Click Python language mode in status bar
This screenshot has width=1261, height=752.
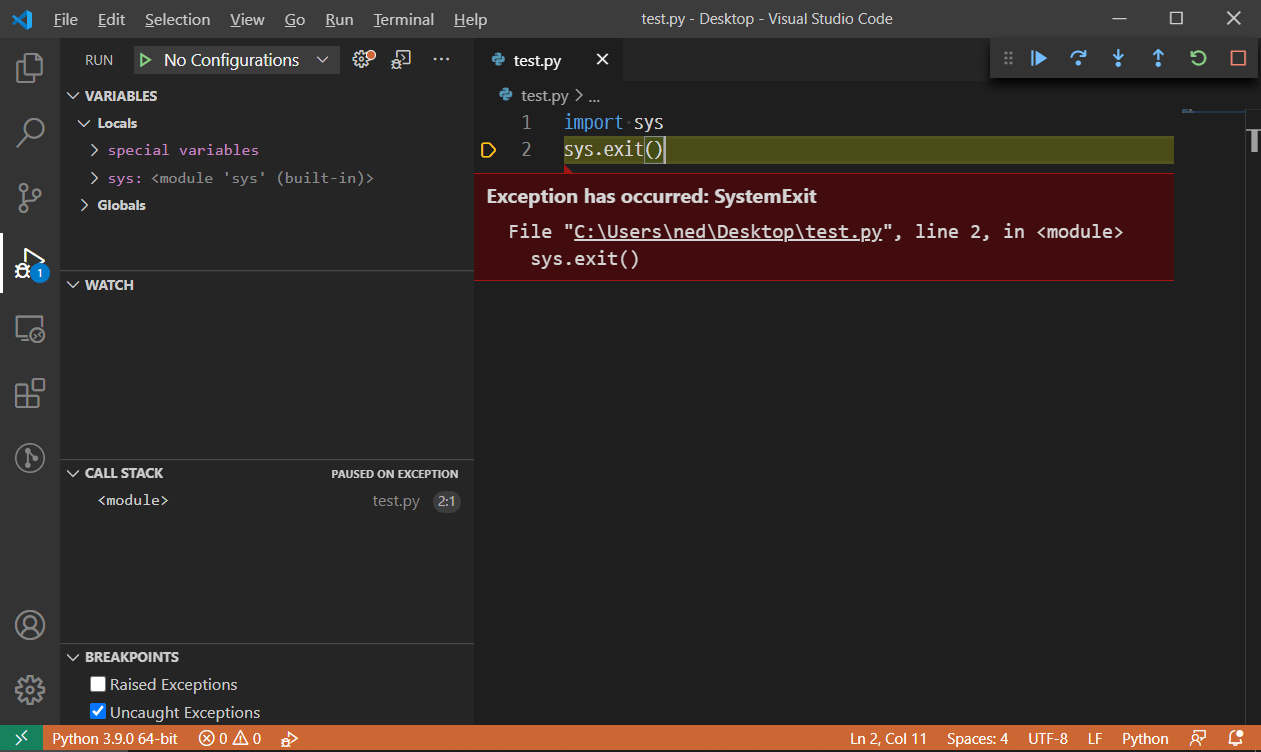(1145, 739)
